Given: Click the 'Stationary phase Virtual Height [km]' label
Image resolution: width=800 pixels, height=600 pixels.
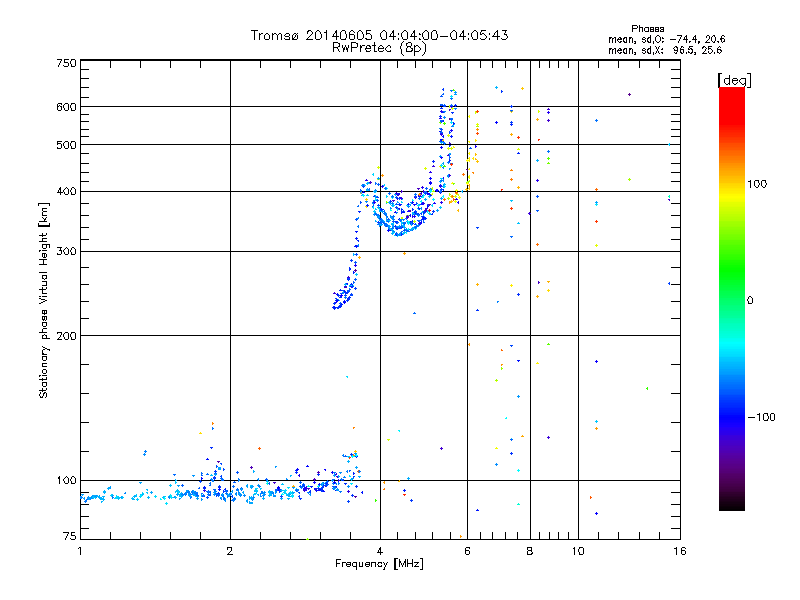Looking at the screenshot, I should [44, 300].
